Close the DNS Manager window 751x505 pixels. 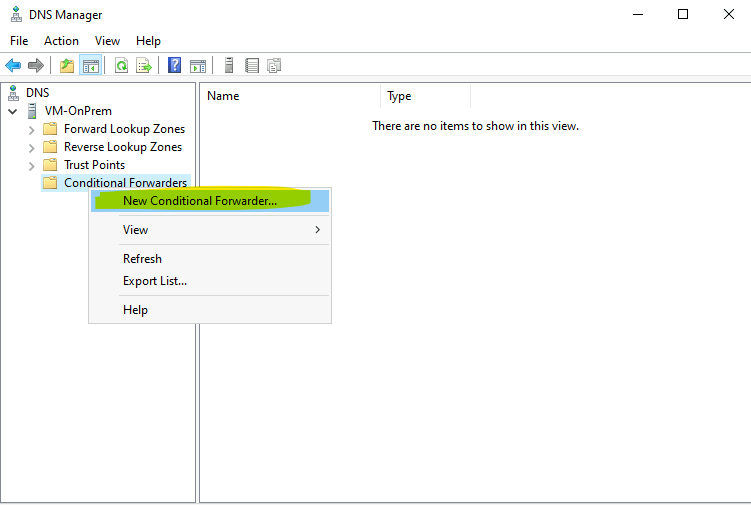[x=728, y=14]
